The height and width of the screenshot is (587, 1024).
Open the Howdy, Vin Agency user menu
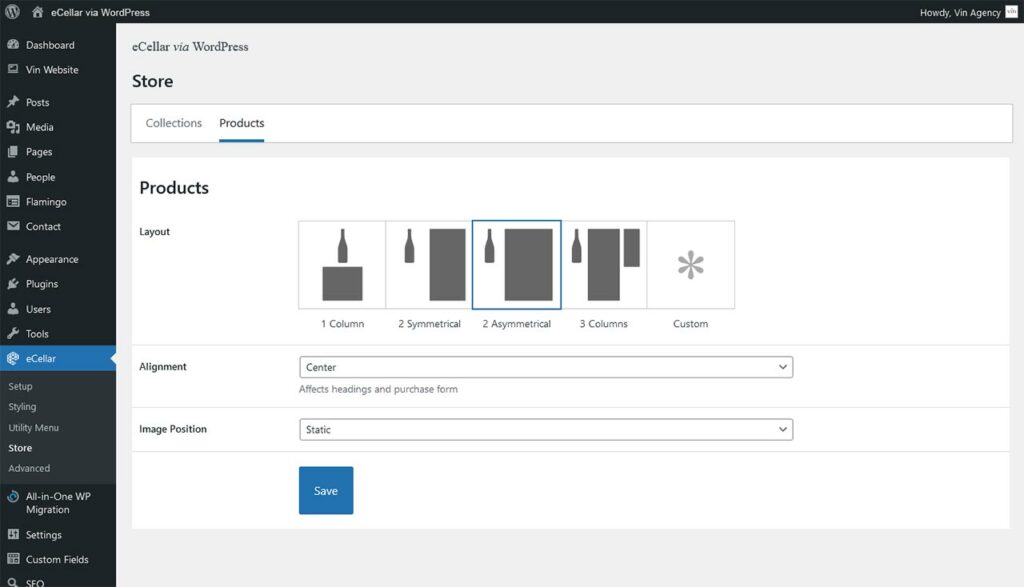[x=960, y=12]
